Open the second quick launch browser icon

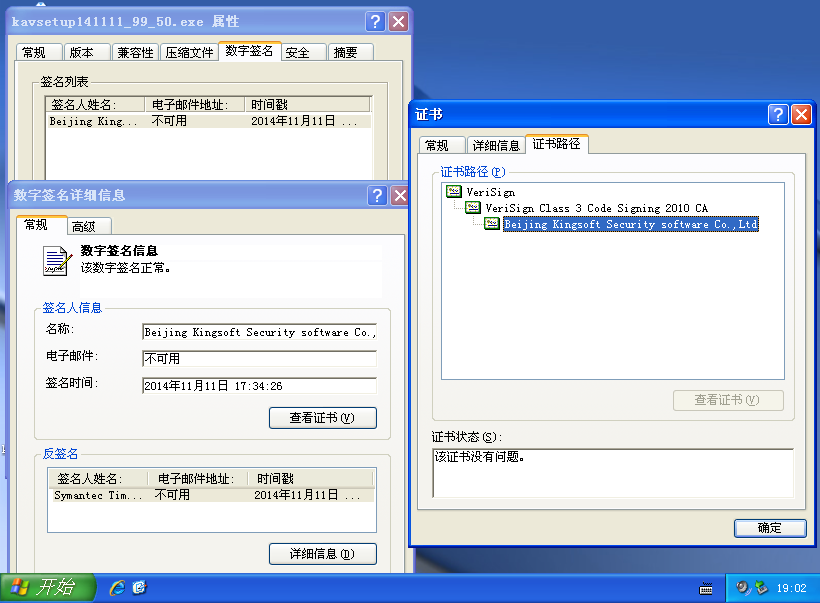[140, 588]
